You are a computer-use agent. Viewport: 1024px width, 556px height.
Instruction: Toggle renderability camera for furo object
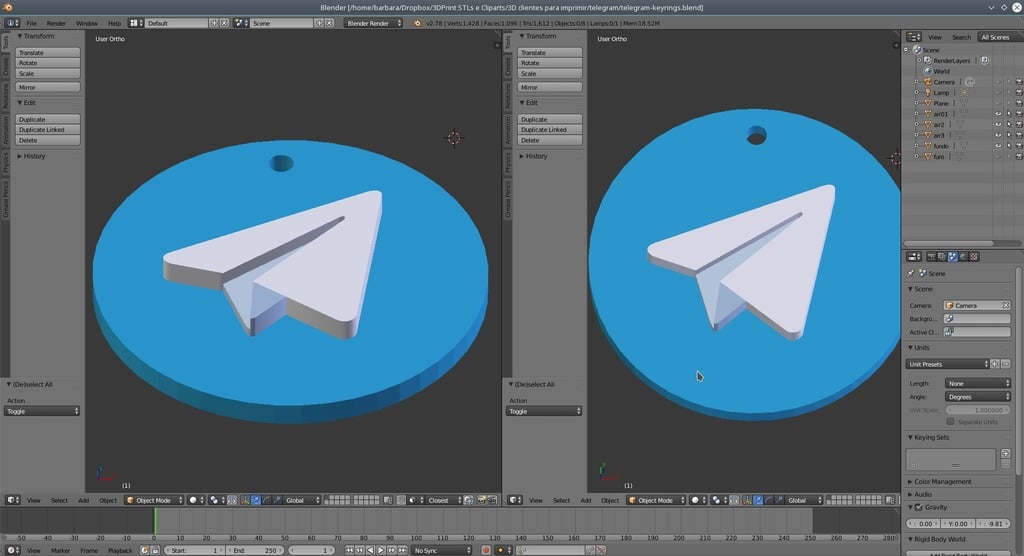click(x=1019, y=156)
